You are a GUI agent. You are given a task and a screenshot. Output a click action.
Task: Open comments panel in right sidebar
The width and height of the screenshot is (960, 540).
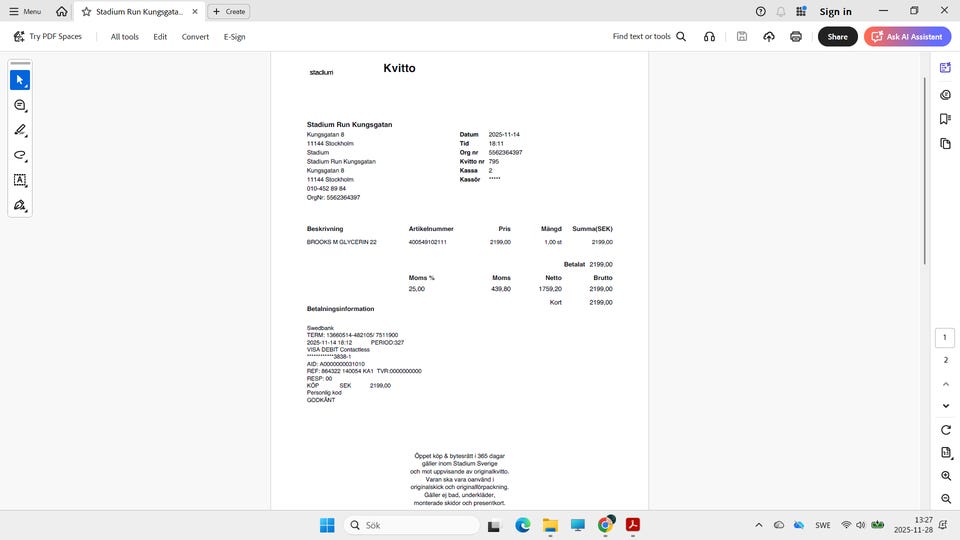(945, 95)
